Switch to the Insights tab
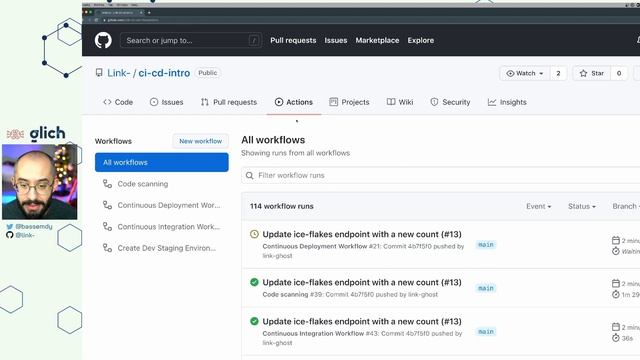The height and width of the screenshot is (360, 640). coord(507,102)
